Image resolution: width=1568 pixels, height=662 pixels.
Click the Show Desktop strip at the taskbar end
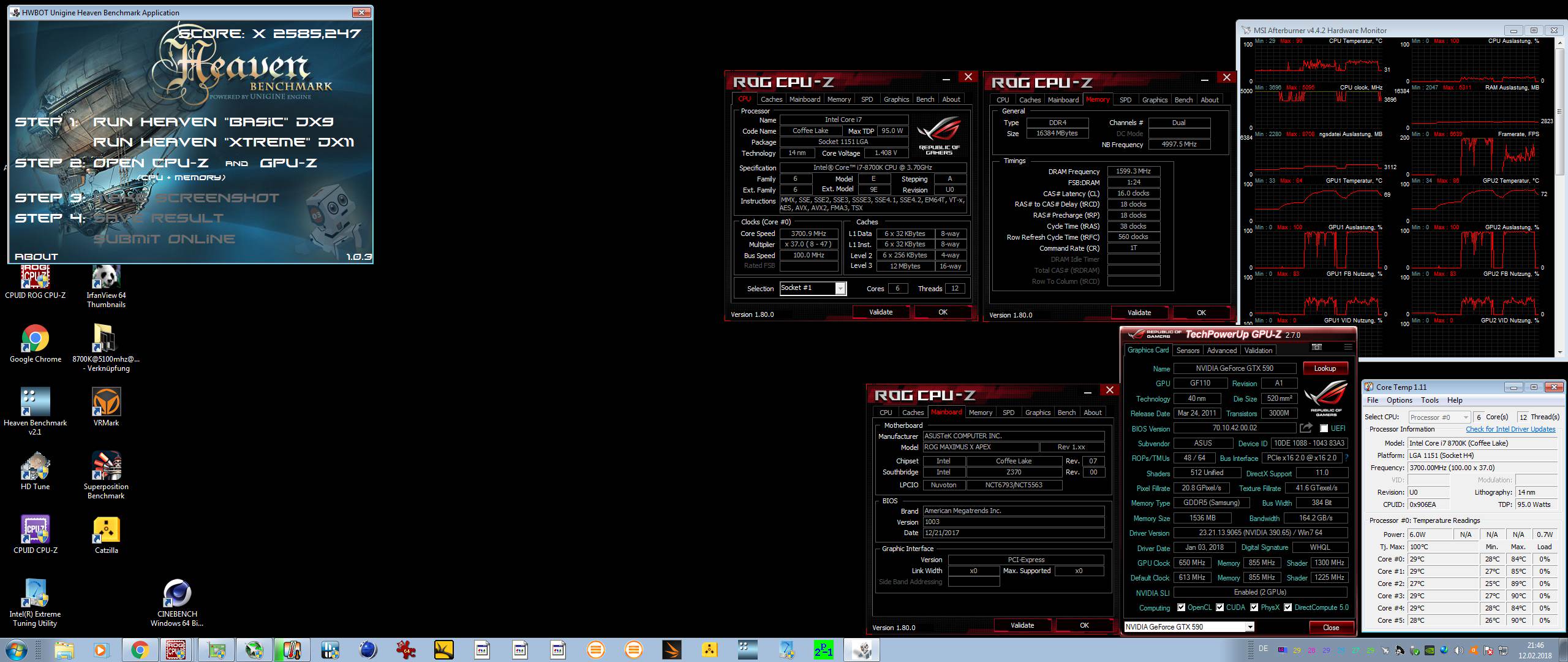(1563, 650)
